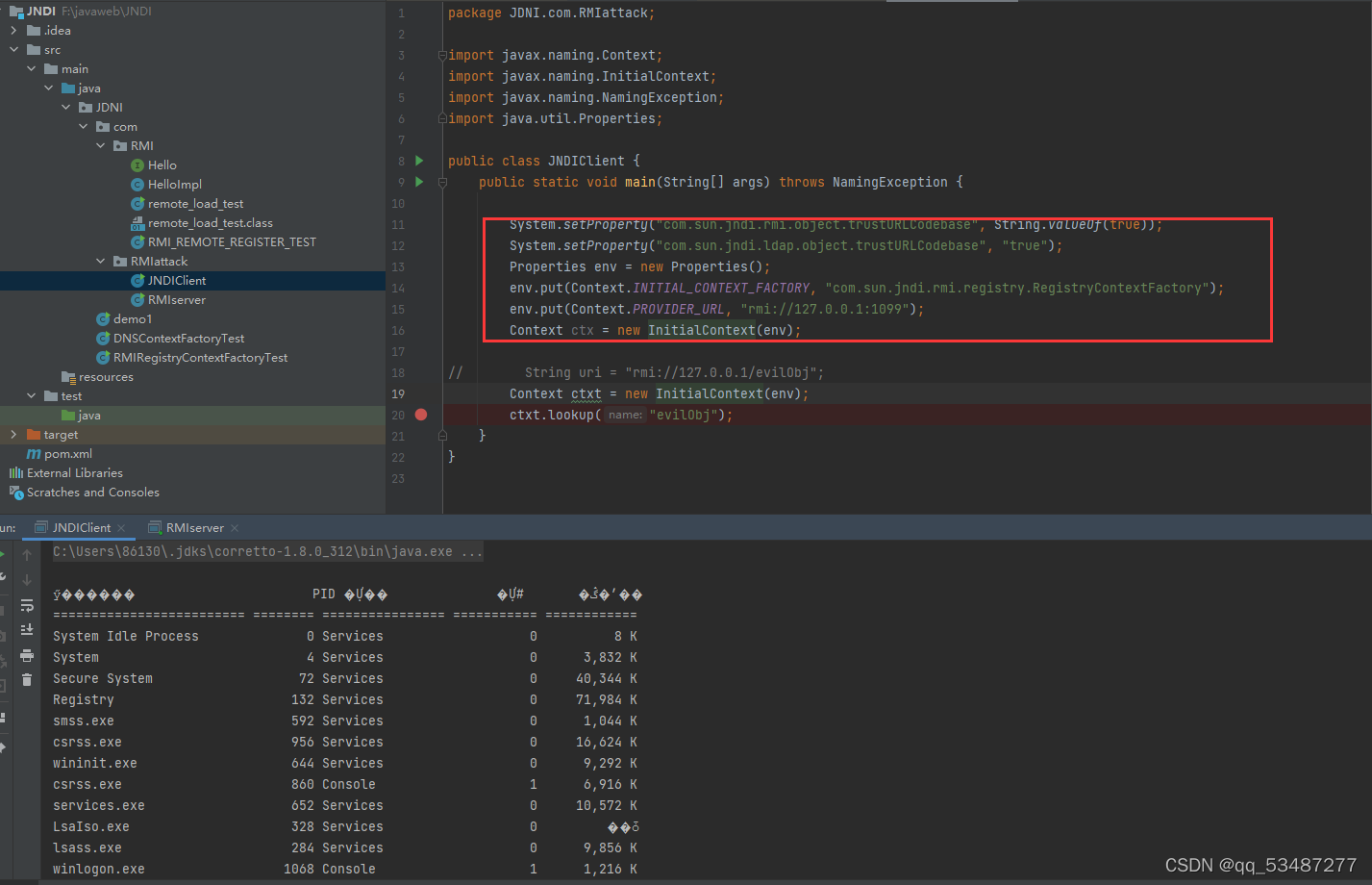Viewport: 1372px width, 885px height.
Task: Click "Registry" console row
Action: [x=345, y=699]
